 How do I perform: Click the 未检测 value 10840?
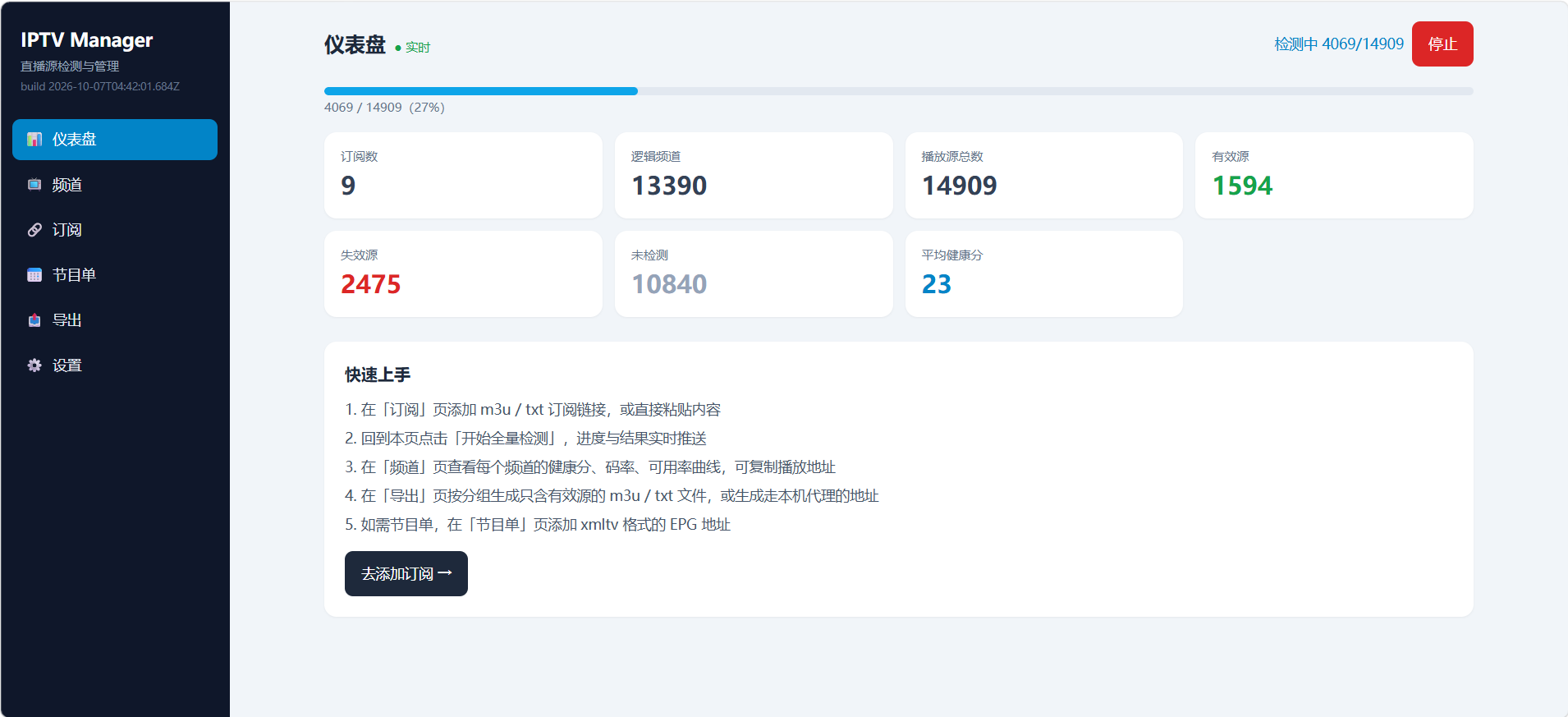click(669, 284)
